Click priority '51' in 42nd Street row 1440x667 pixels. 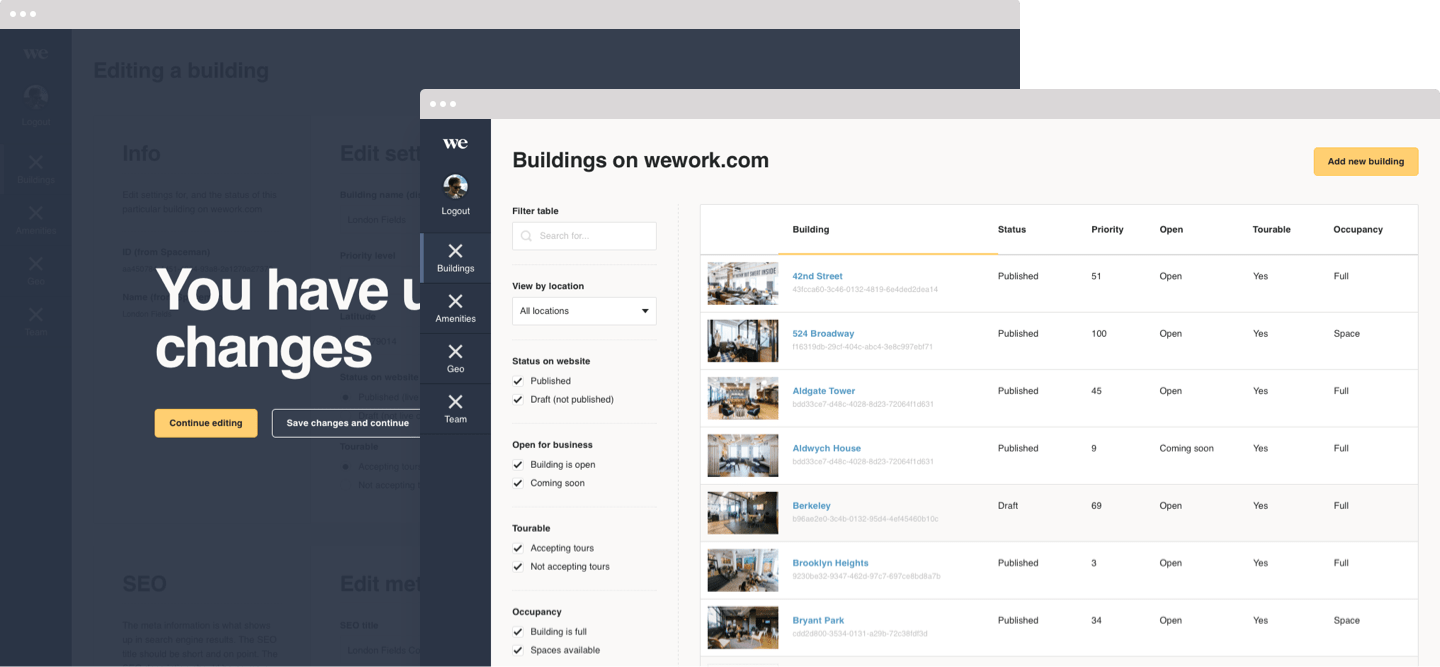coord(1096,276)
